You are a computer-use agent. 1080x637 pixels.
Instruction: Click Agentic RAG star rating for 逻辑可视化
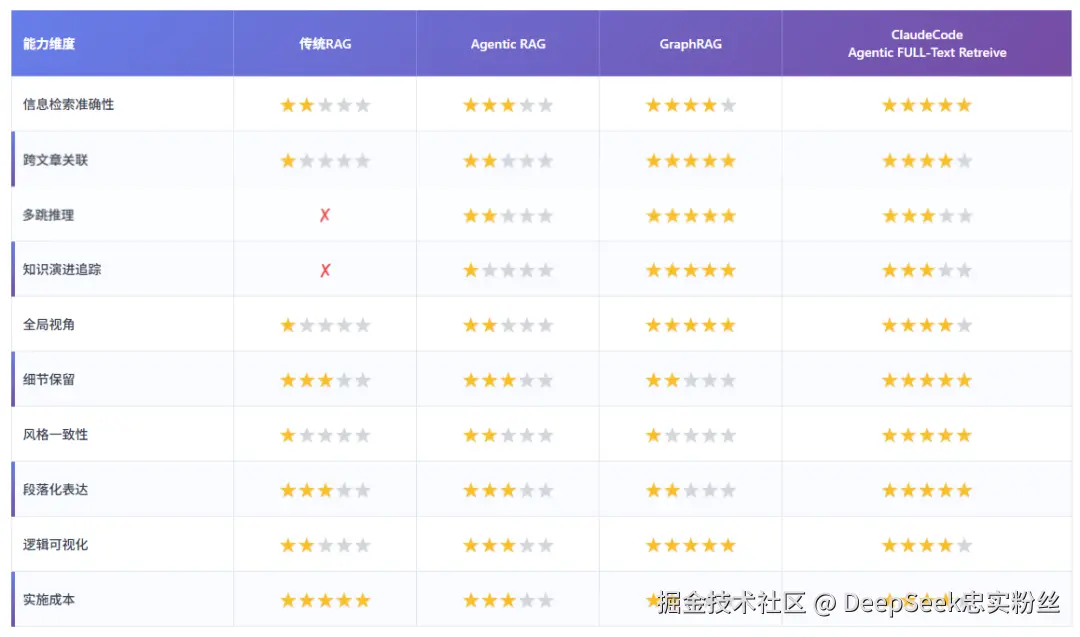pos(508,546)
